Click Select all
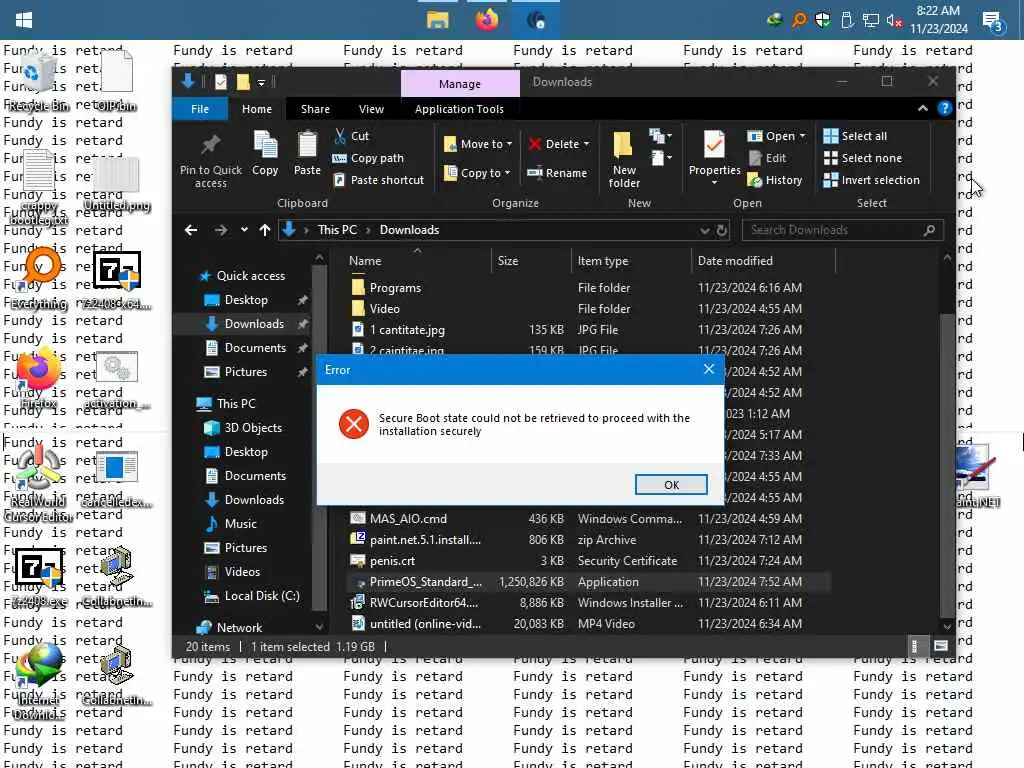The image size is (1024, 768). coord(856,136)
